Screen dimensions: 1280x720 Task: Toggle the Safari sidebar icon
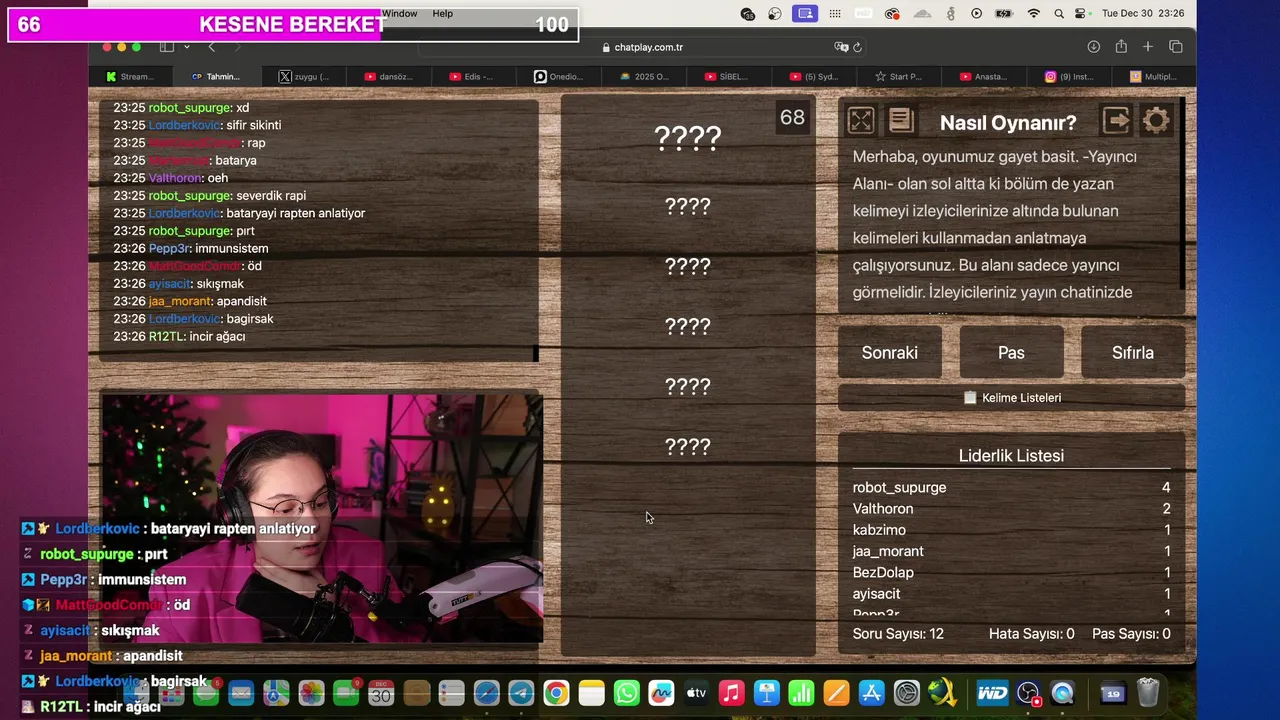click(167, 47)
